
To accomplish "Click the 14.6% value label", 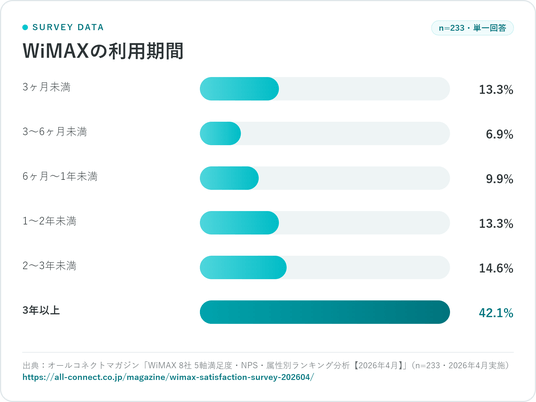I will click(x=496, y=268).
